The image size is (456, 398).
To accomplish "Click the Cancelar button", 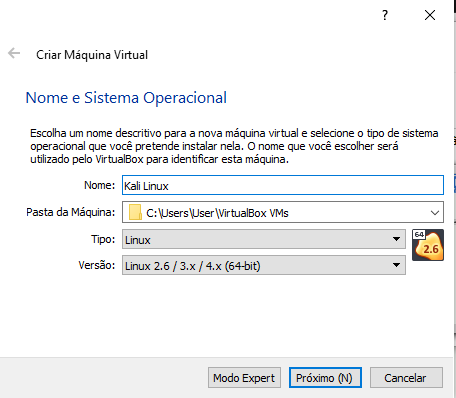I will click(406, 378).
